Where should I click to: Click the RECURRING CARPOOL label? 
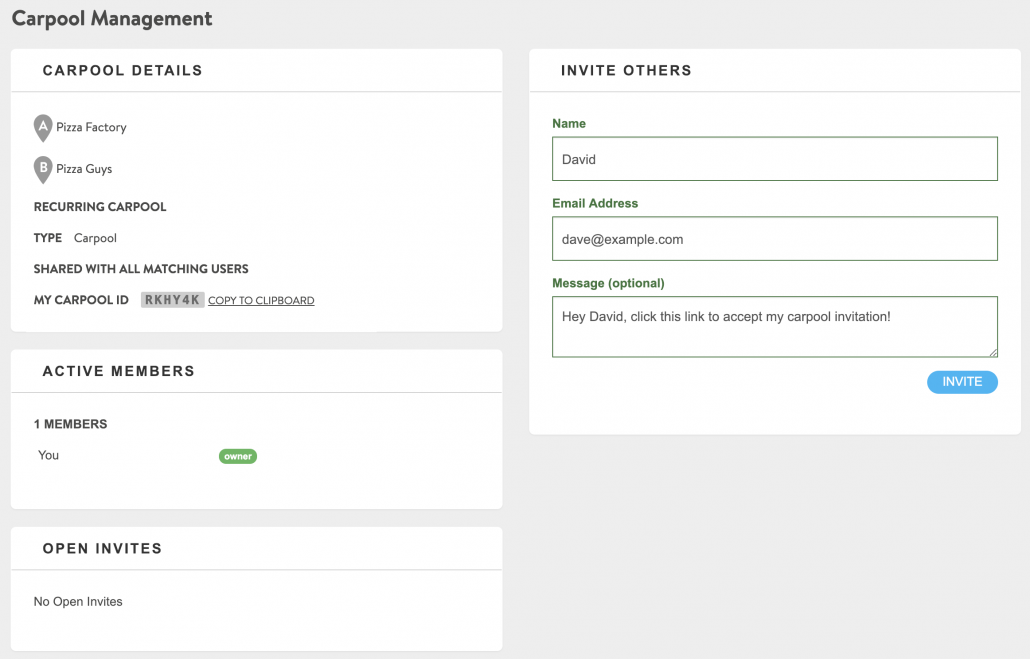click(x=100, y=206)
